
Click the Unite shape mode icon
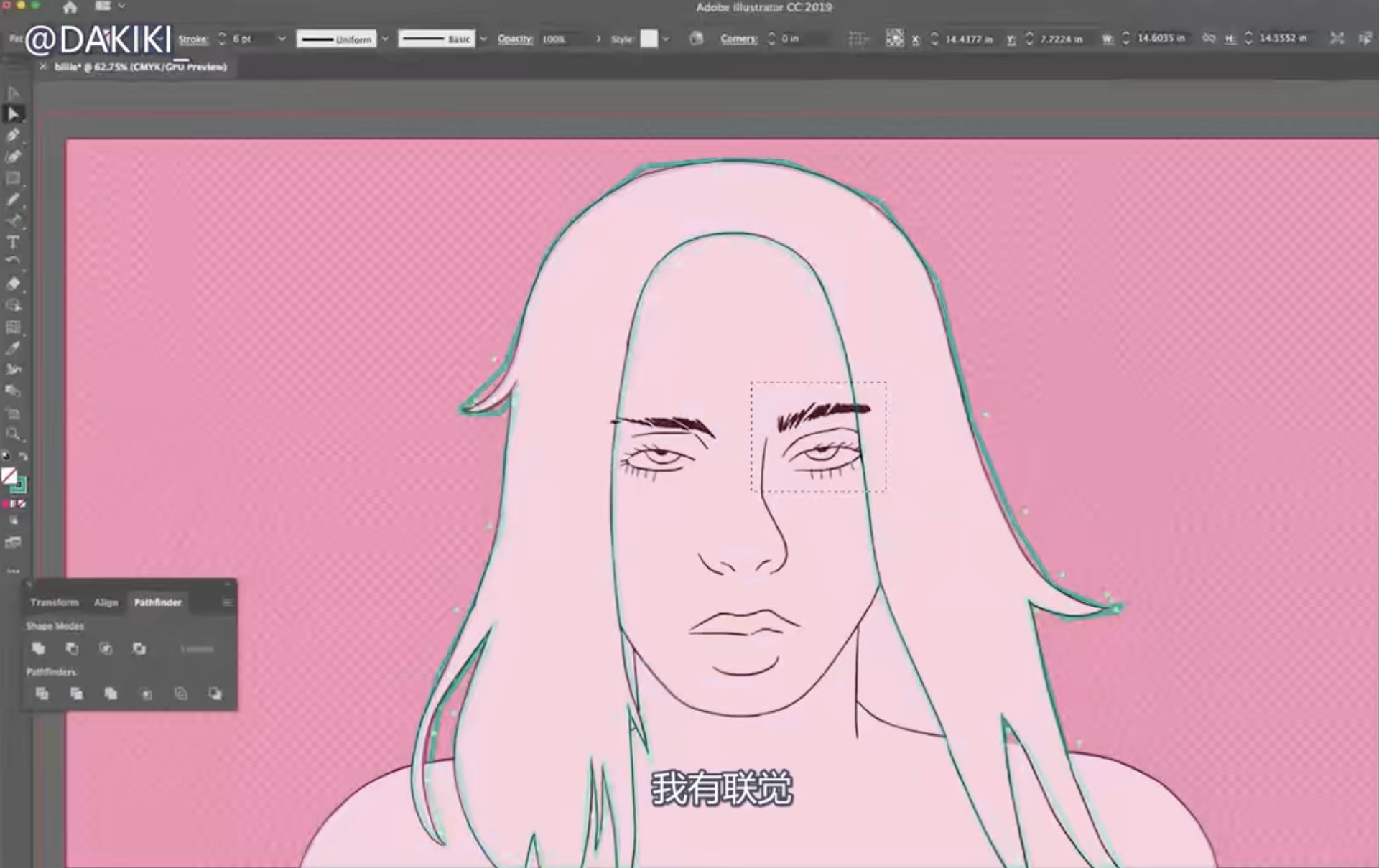tap(39, 649)
